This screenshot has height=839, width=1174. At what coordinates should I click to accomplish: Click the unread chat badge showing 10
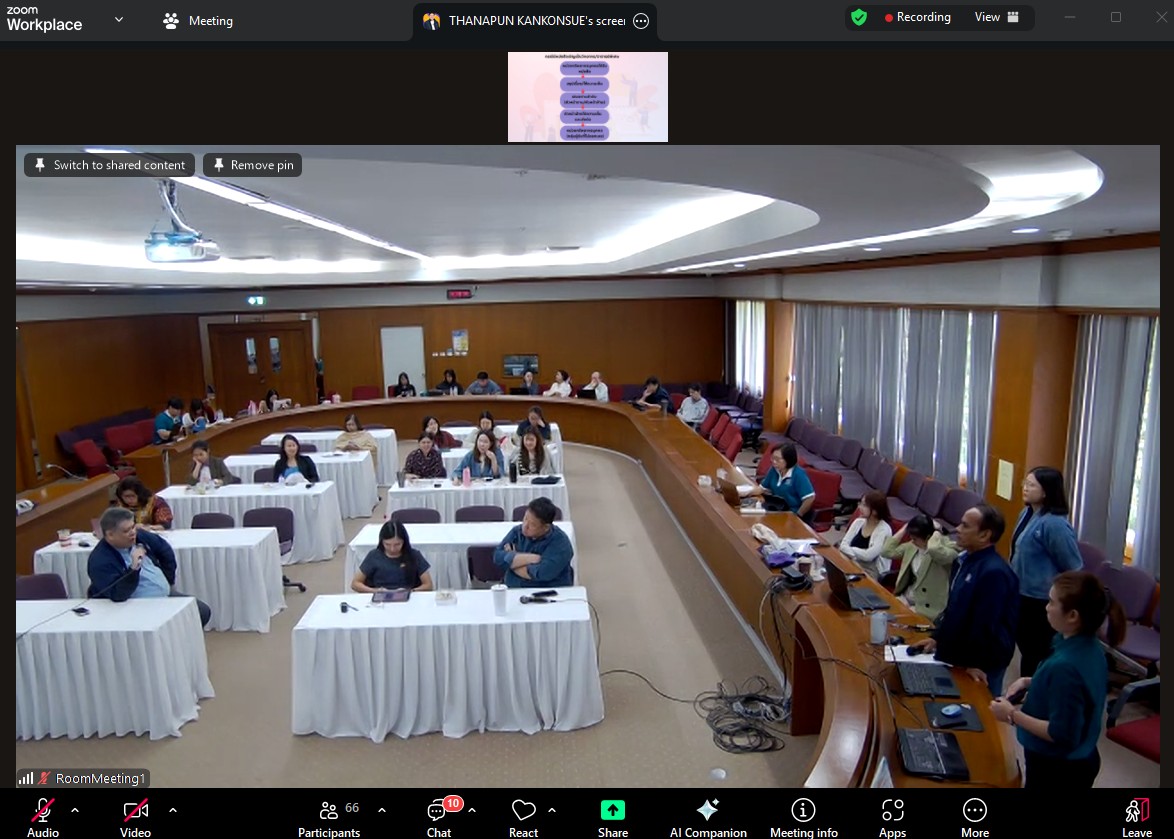pyautogui.click(x=453, y=803)
